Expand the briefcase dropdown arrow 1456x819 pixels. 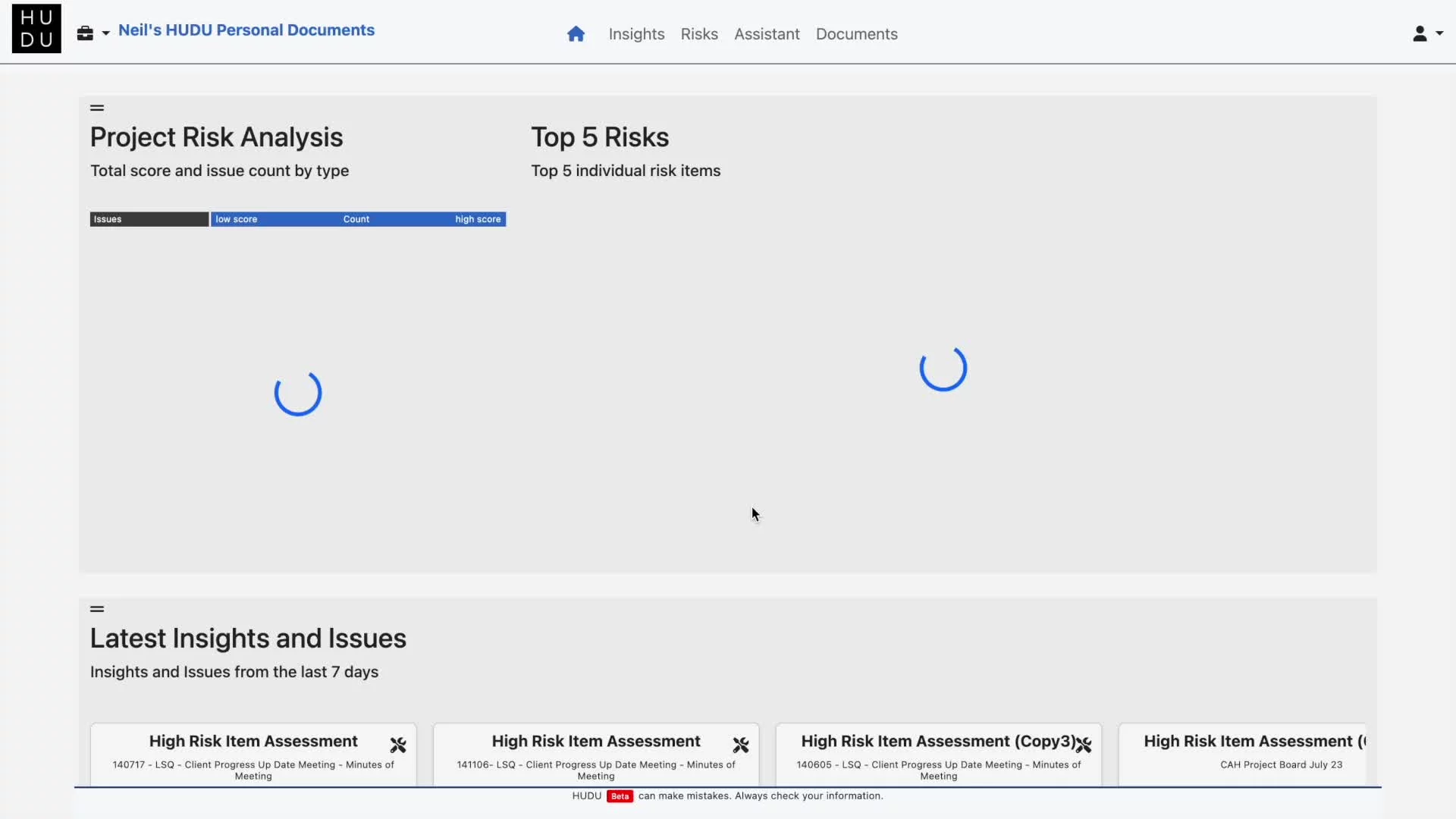(106, 34)
